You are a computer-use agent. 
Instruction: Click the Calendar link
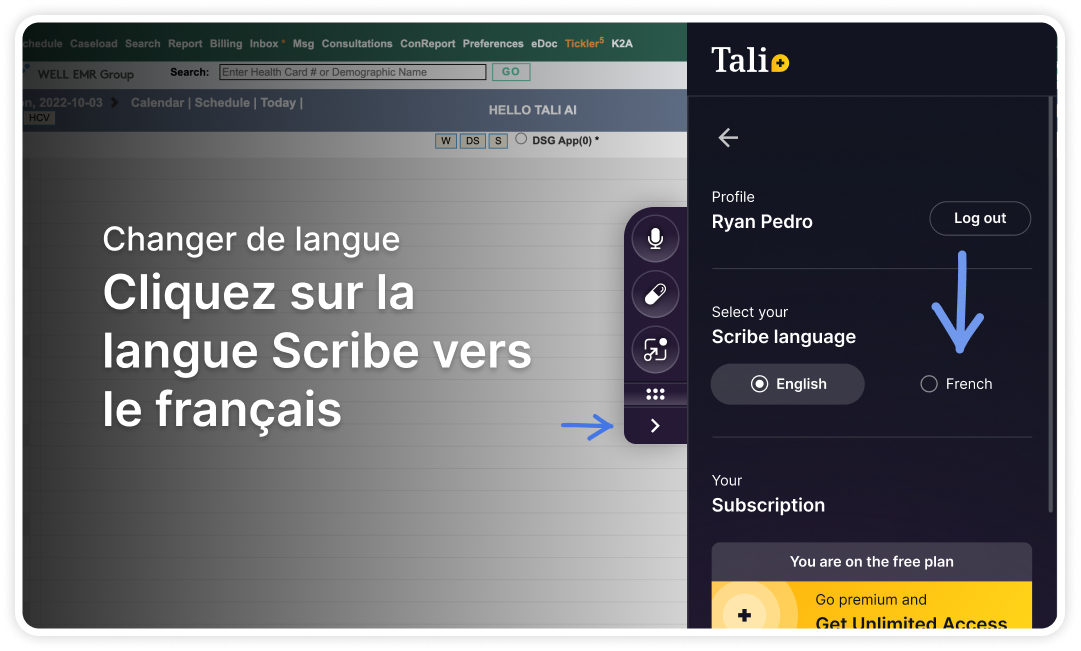157,103
